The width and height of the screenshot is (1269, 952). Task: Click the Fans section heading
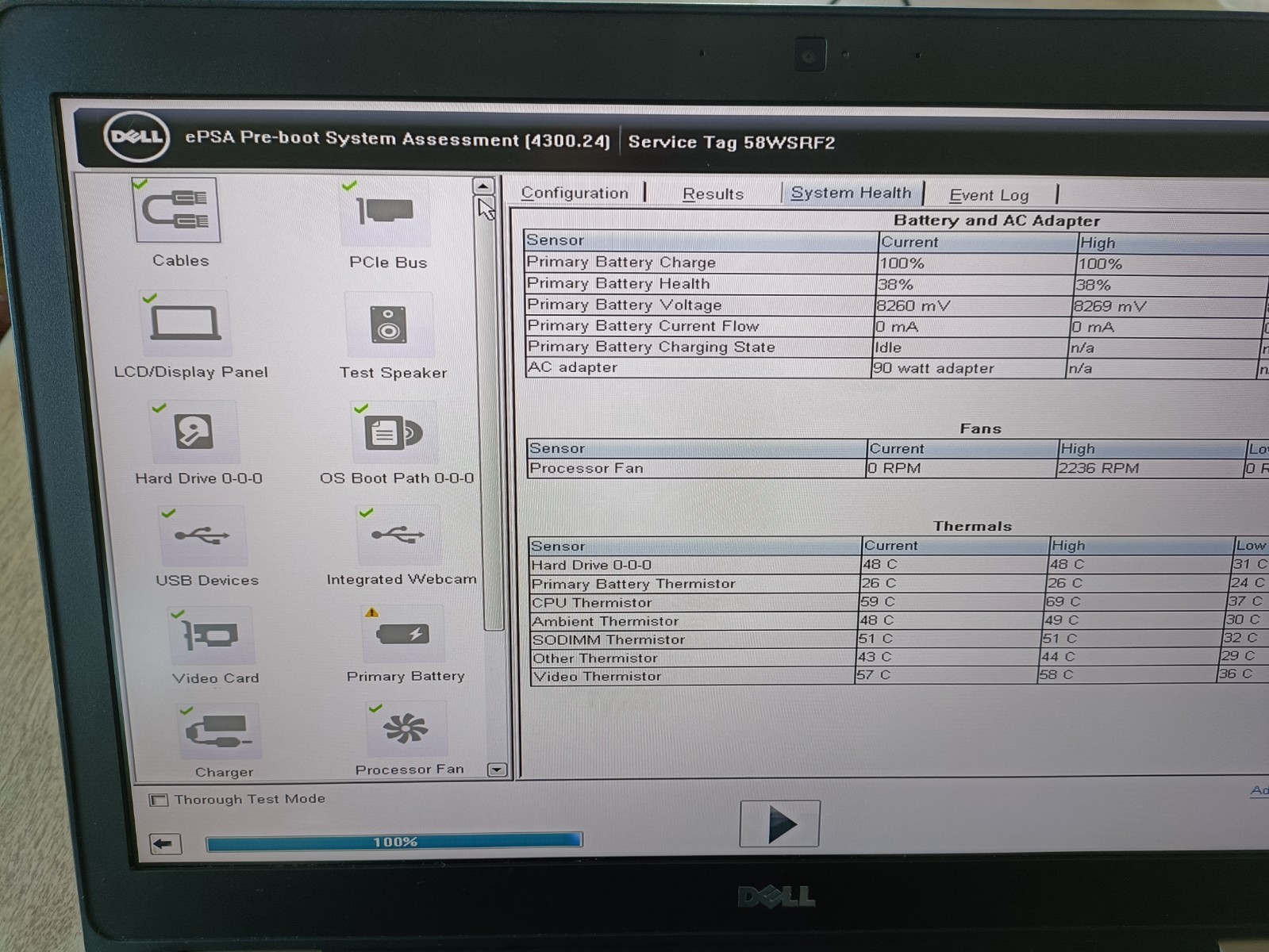pyautogui.click(x=980, y=428)
